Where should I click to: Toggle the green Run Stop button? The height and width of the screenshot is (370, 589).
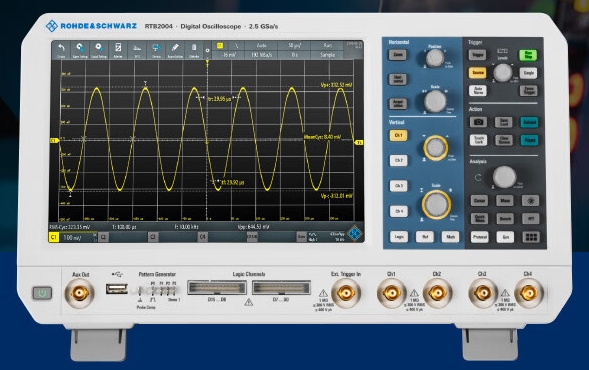point(528,55)
